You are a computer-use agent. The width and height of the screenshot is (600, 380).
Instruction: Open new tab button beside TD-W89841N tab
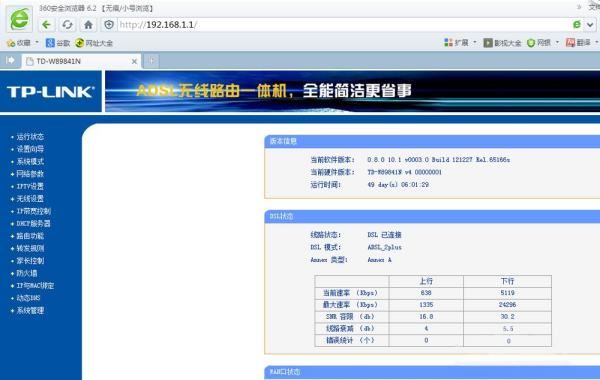pyautogui.click(x=152, y=60)
